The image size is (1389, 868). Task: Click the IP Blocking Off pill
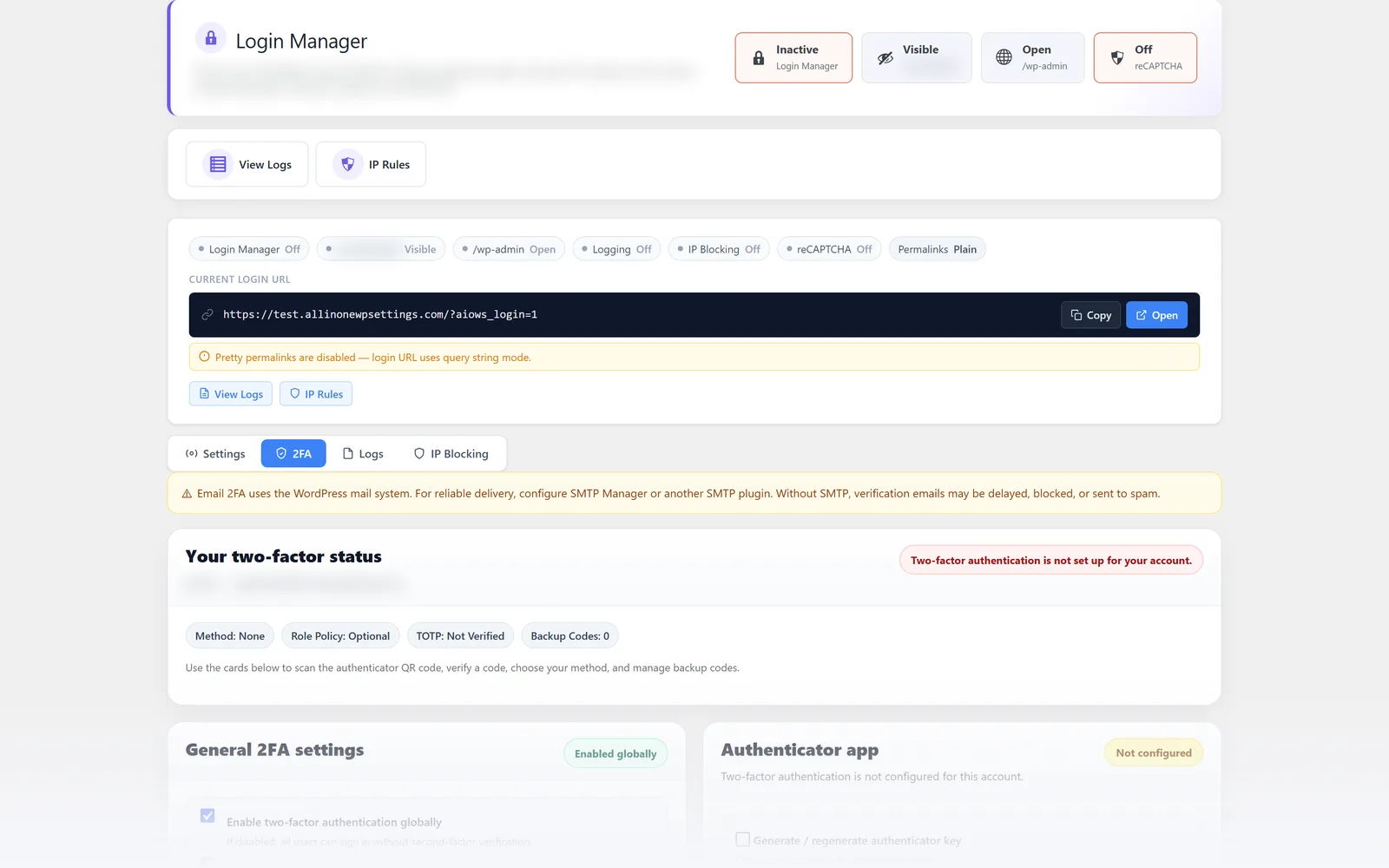[719, 249]
